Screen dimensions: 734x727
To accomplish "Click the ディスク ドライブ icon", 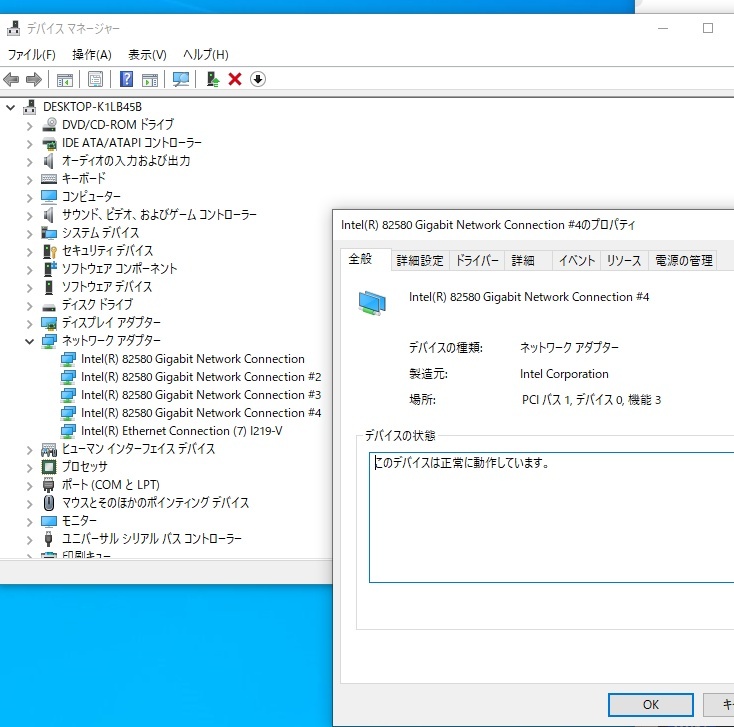I will [x=49, y=307].
